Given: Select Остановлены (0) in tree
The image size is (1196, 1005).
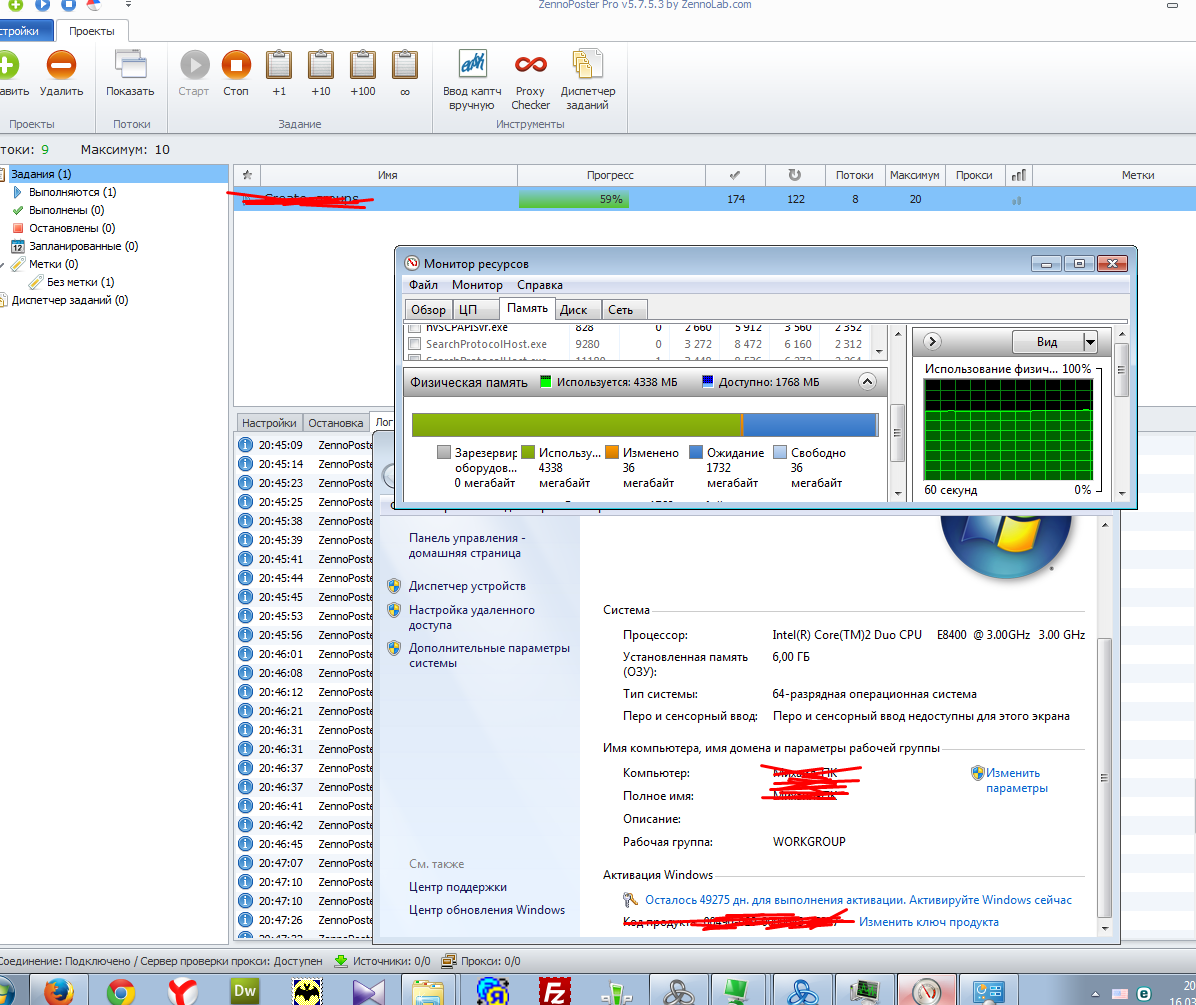Looking at the screenshot, I should (x=72, y=228).
